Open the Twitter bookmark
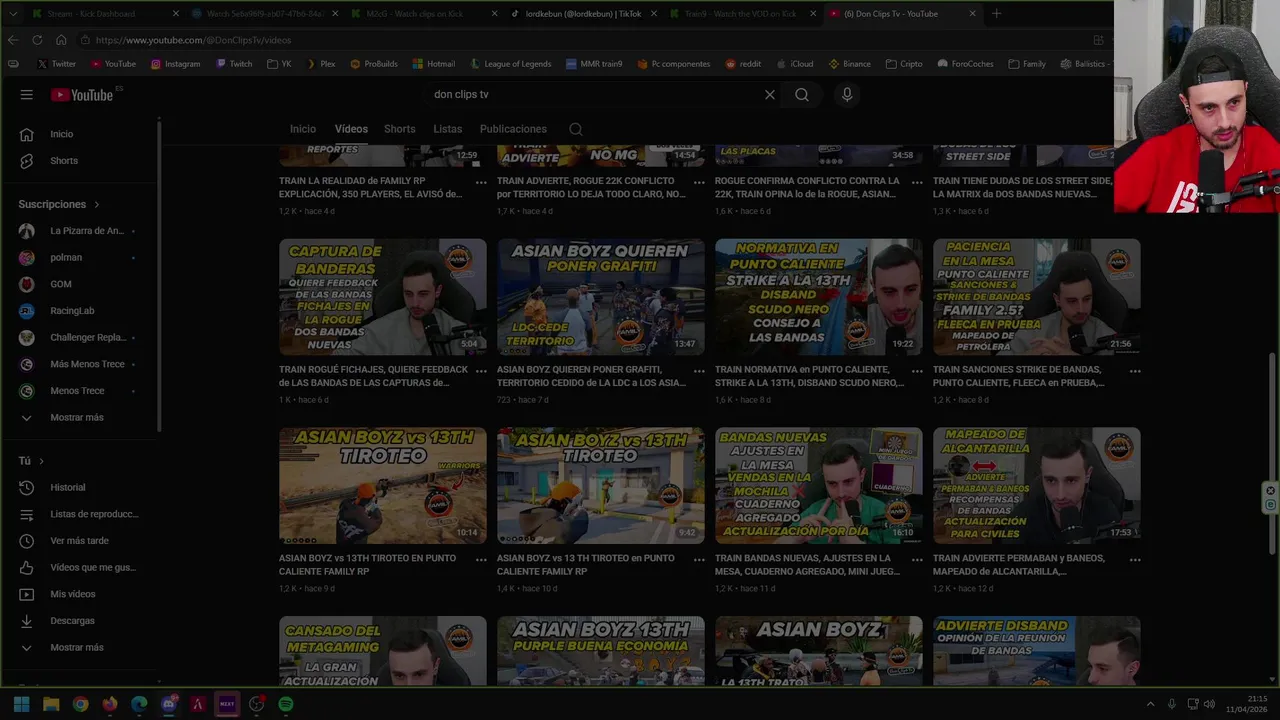The width and height of the screenshot is (1280, 720). pos(56,64)
